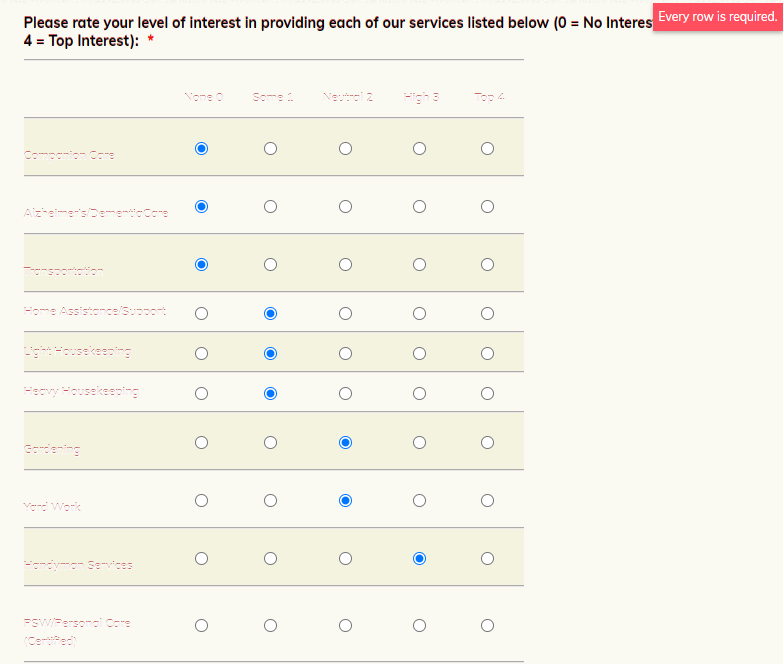Set Light Housekeeping to Top 4
This screenshot has width=783, height=664.
pos(487,353)
